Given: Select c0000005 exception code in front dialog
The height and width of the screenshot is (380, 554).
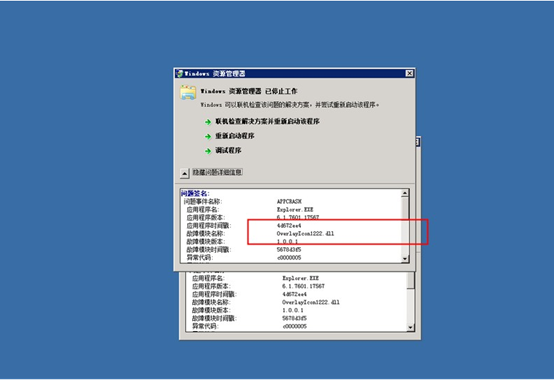Looking at the screenshot, I should point(289,258).
